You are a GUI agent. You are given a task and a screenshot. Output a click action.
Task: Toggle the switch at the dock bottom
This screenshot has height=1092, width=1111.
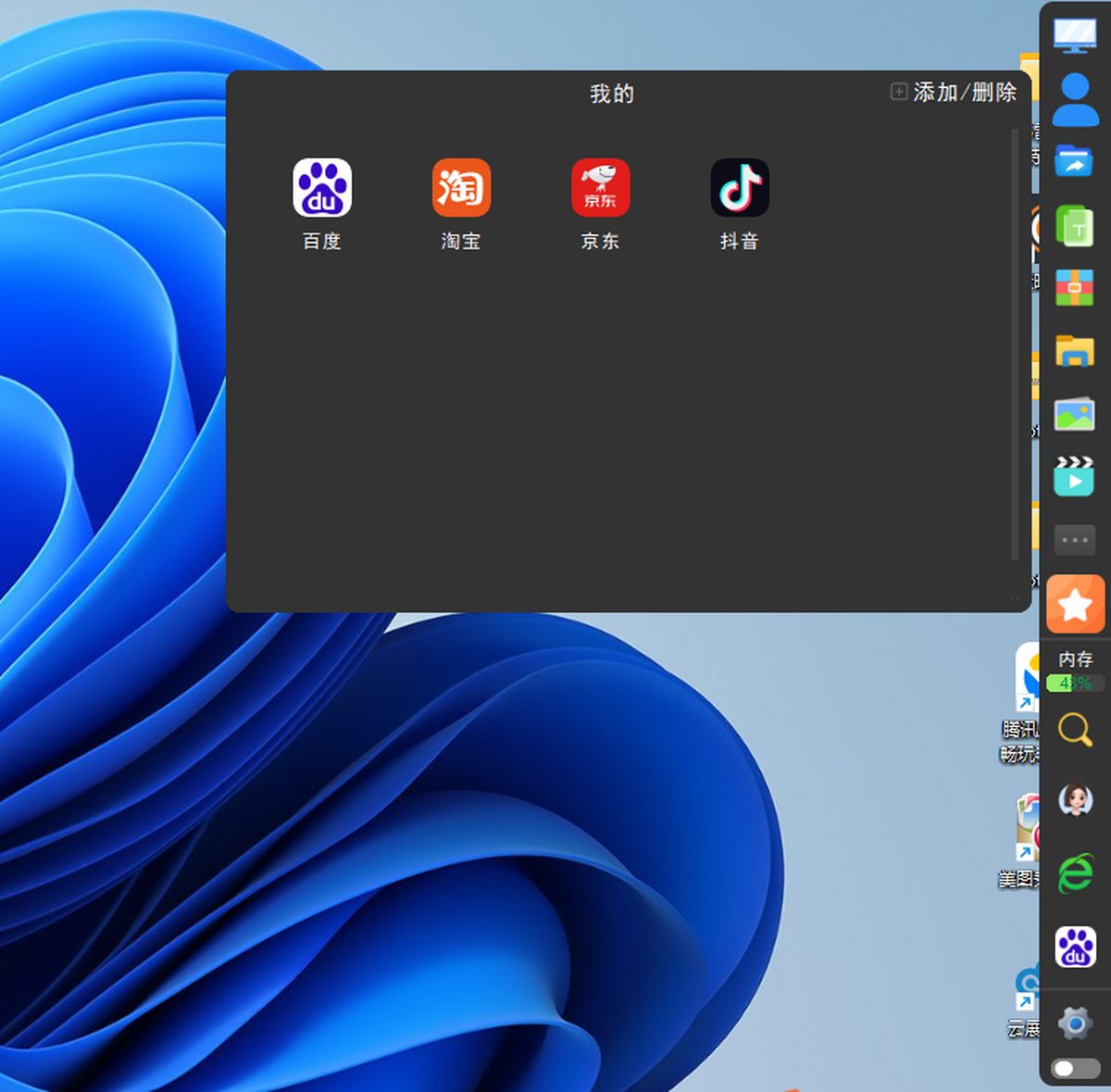(1075, 1069)
